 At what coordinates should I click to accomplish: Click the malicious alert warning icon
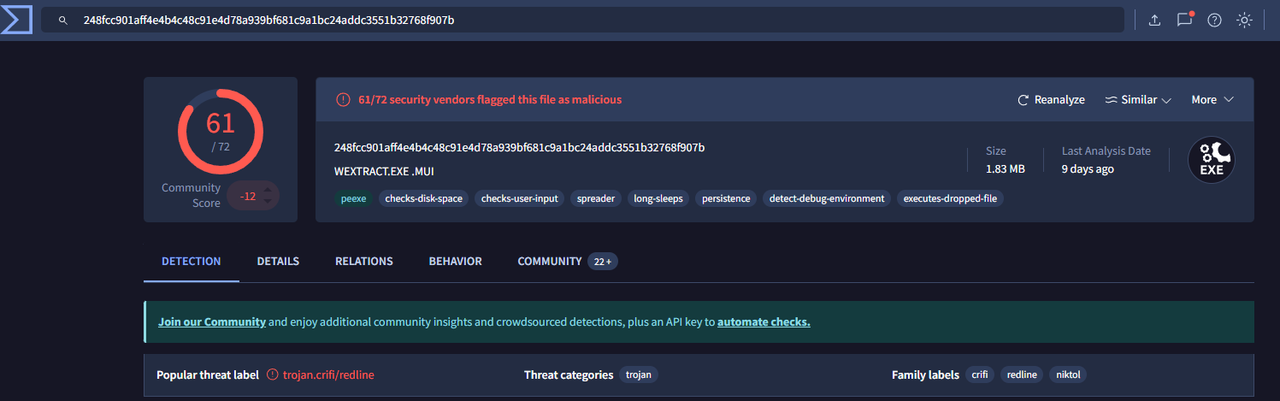(x=343, y=100)
